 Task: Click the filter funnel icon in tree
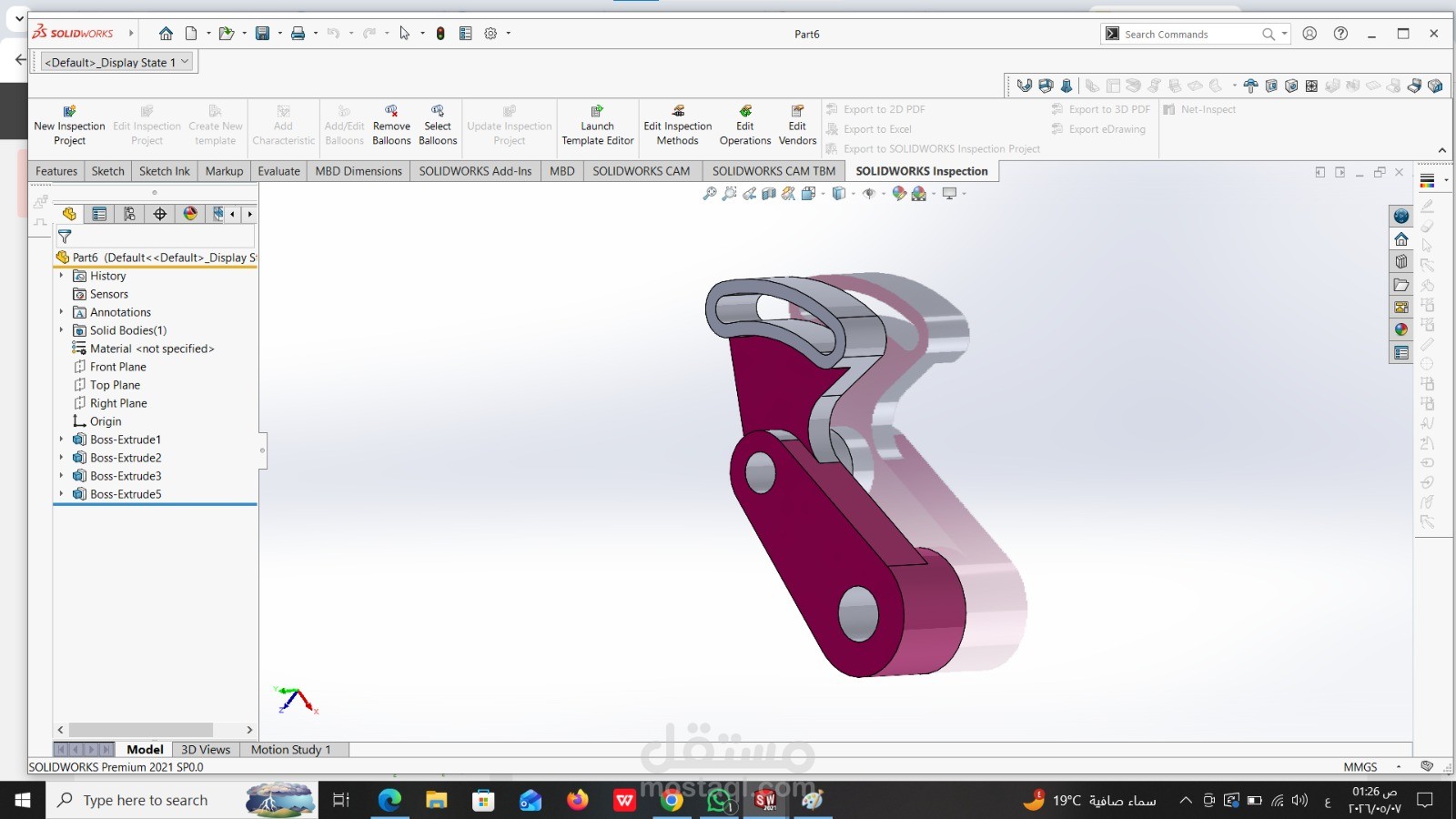click(65, 237)
